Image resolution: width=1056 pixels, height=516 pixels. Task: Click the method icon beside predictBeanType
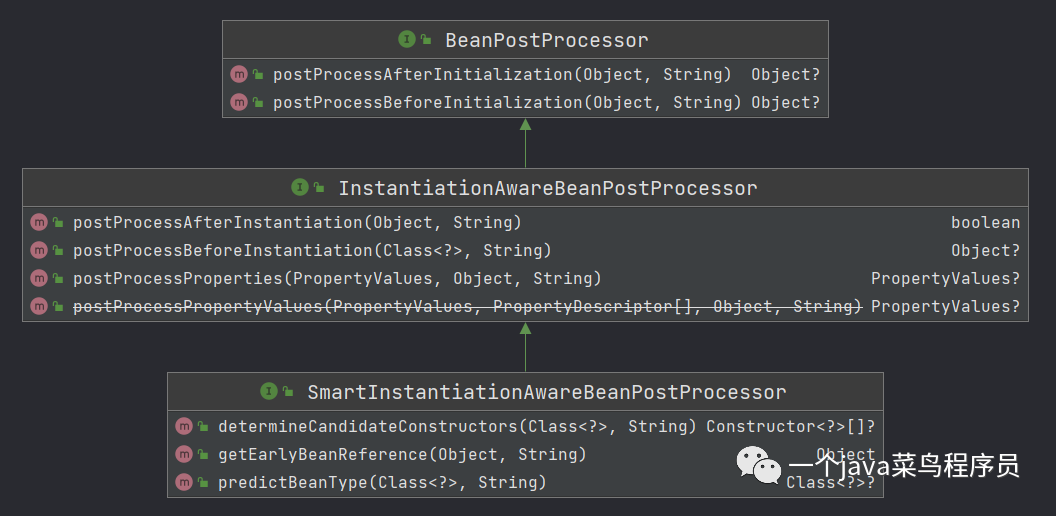tap(184, 482)
